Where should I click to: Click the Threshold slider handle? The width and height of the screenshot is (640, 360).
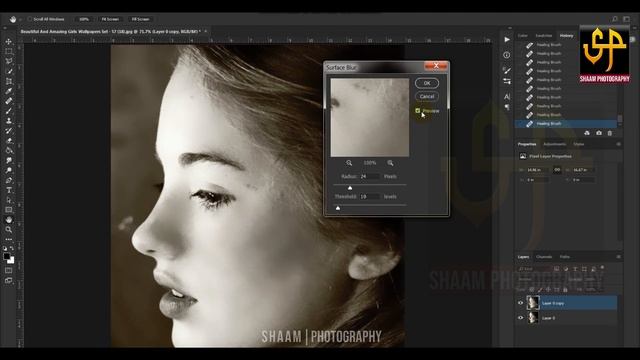point(338,208)
